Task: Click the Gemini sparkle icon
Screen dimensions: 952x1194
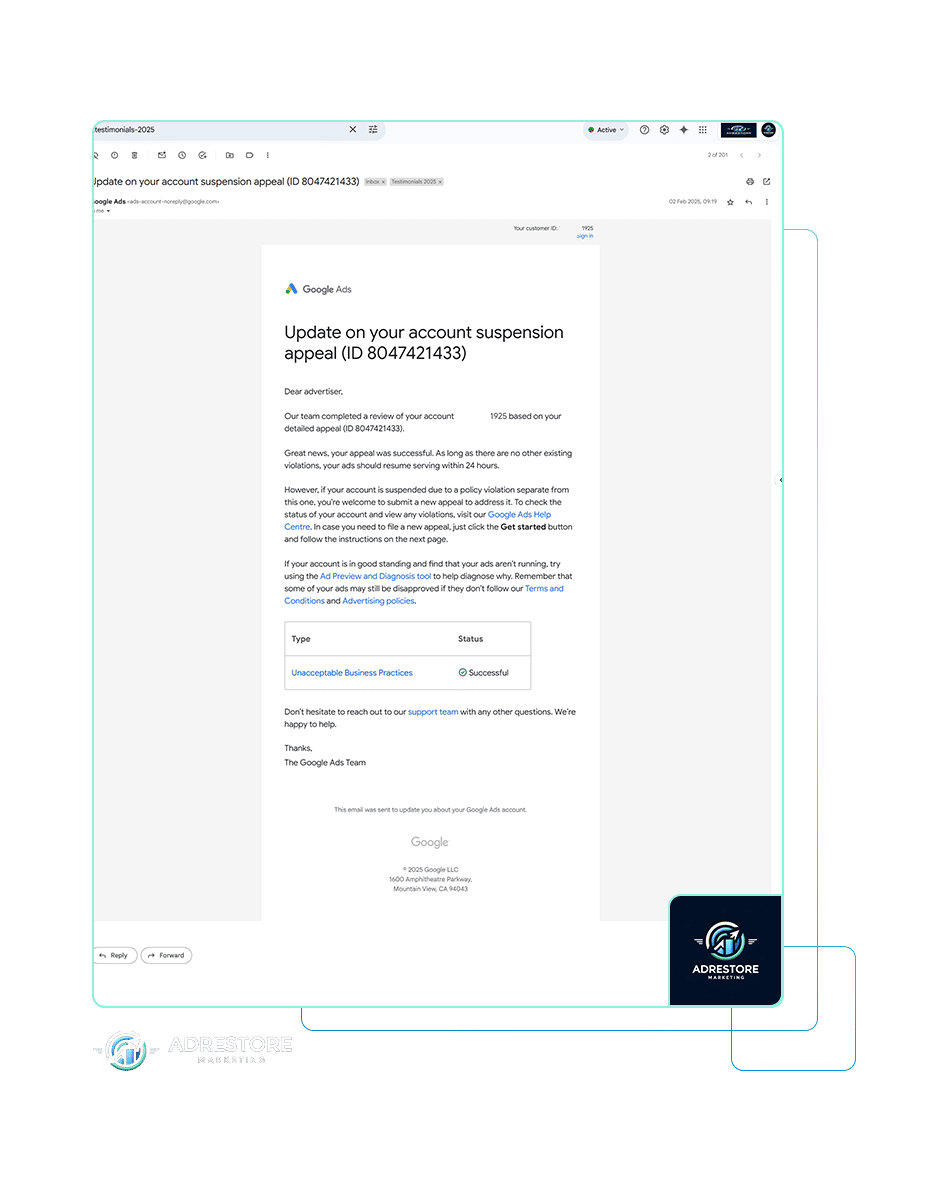Action: (x=684, y=130)
